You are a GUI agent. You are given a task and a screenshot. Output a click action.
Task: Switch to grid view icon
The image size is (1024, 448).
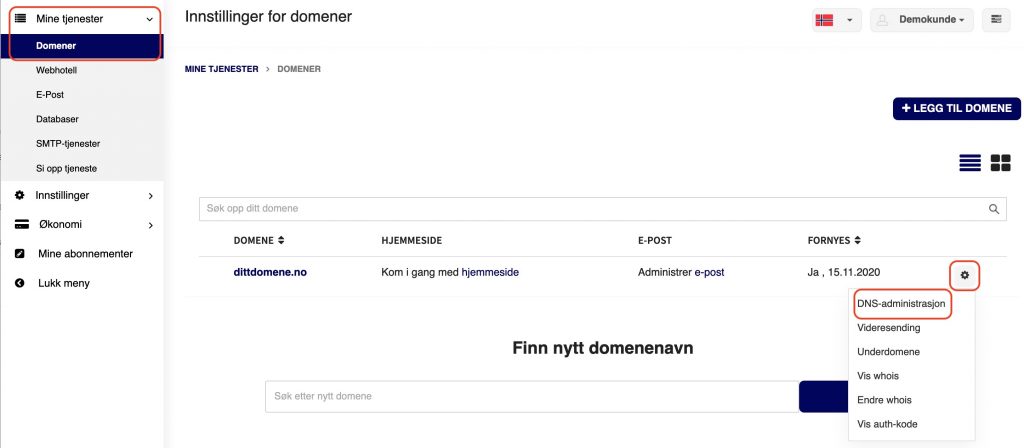[x=1000, y=163]
